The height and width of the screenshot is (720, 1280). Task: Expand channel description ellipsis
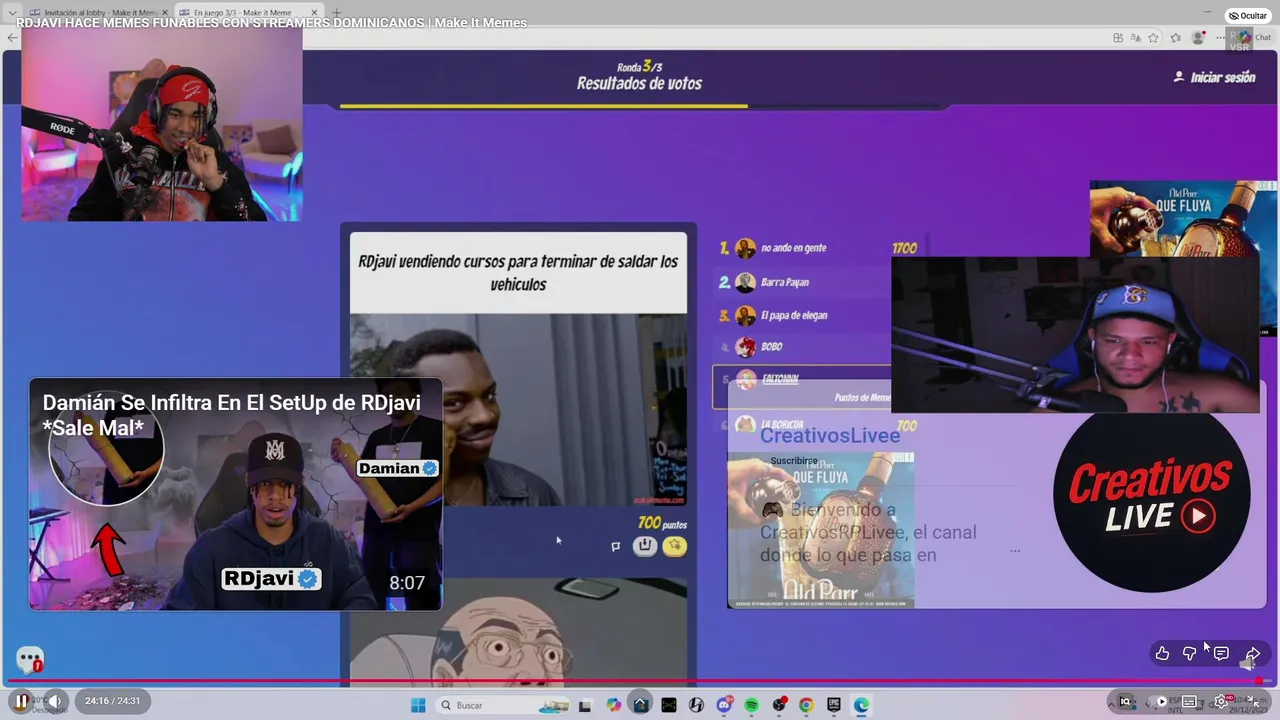point(1015,550)
